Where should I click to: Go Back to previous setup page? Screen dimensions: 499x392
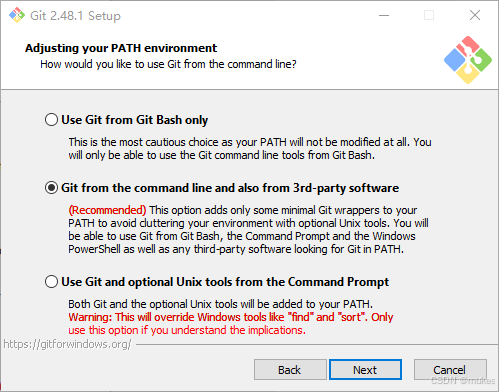290,370
